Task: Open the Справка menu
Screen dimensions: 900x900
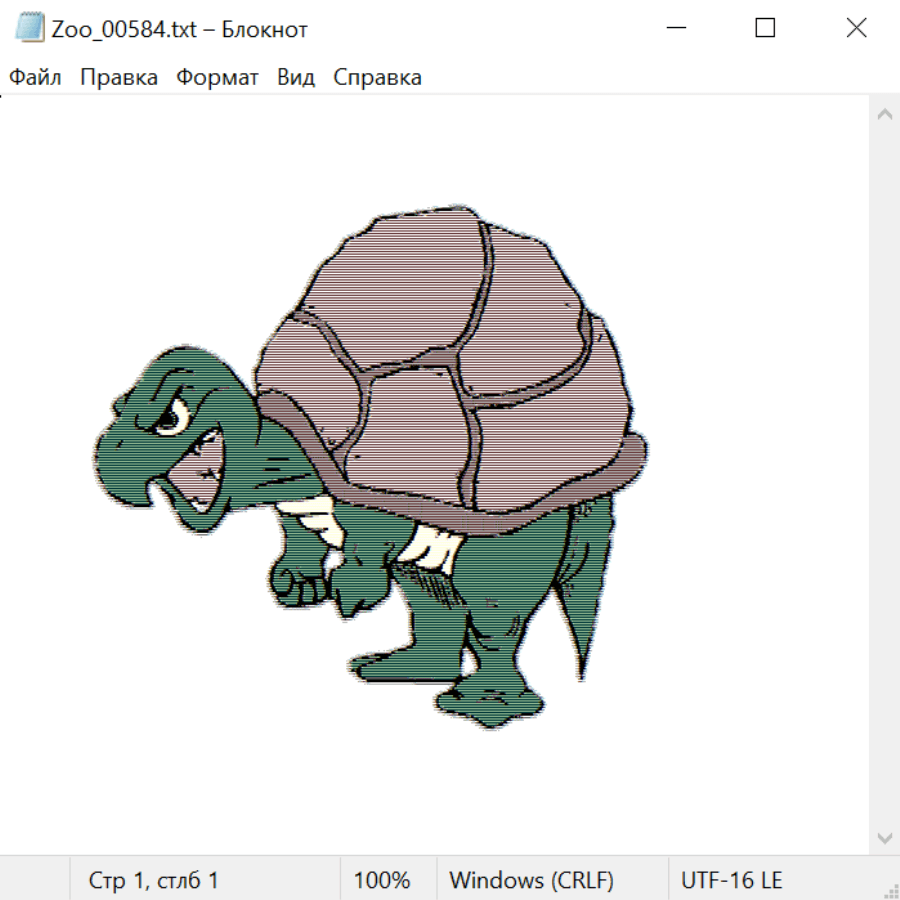Action: [377, 78]
